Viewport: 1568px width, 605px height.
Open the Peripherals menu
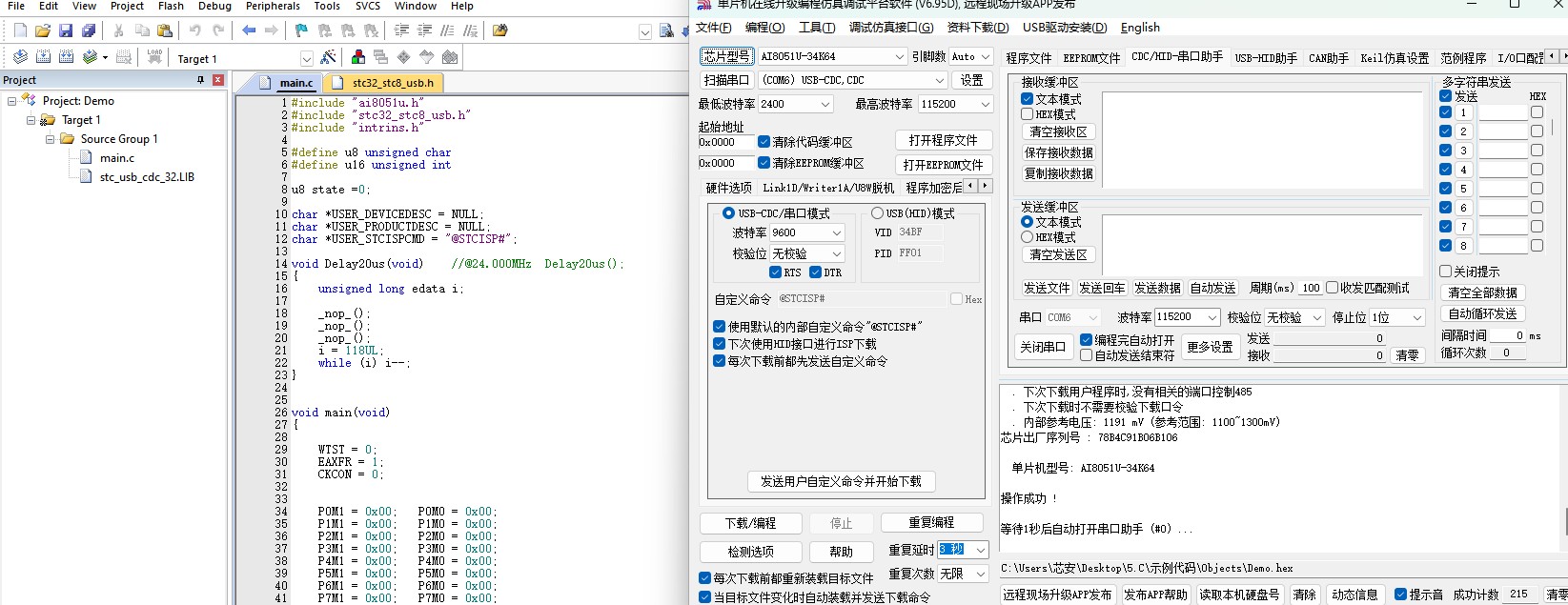(x=273, y=6)
